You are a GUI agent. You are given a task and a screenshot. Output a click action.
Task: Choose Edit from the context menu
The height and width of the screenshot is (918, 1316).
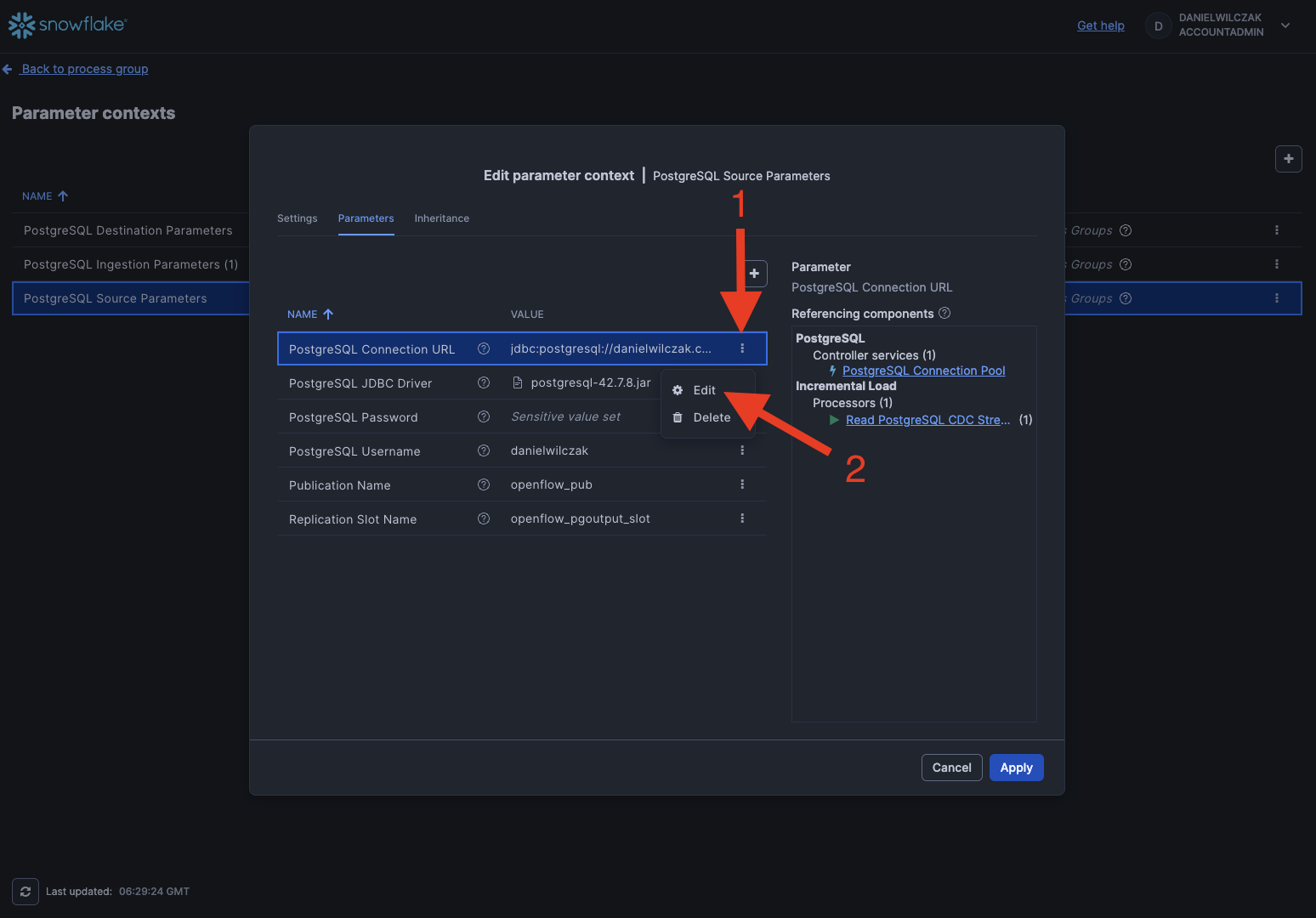(704, 390)
